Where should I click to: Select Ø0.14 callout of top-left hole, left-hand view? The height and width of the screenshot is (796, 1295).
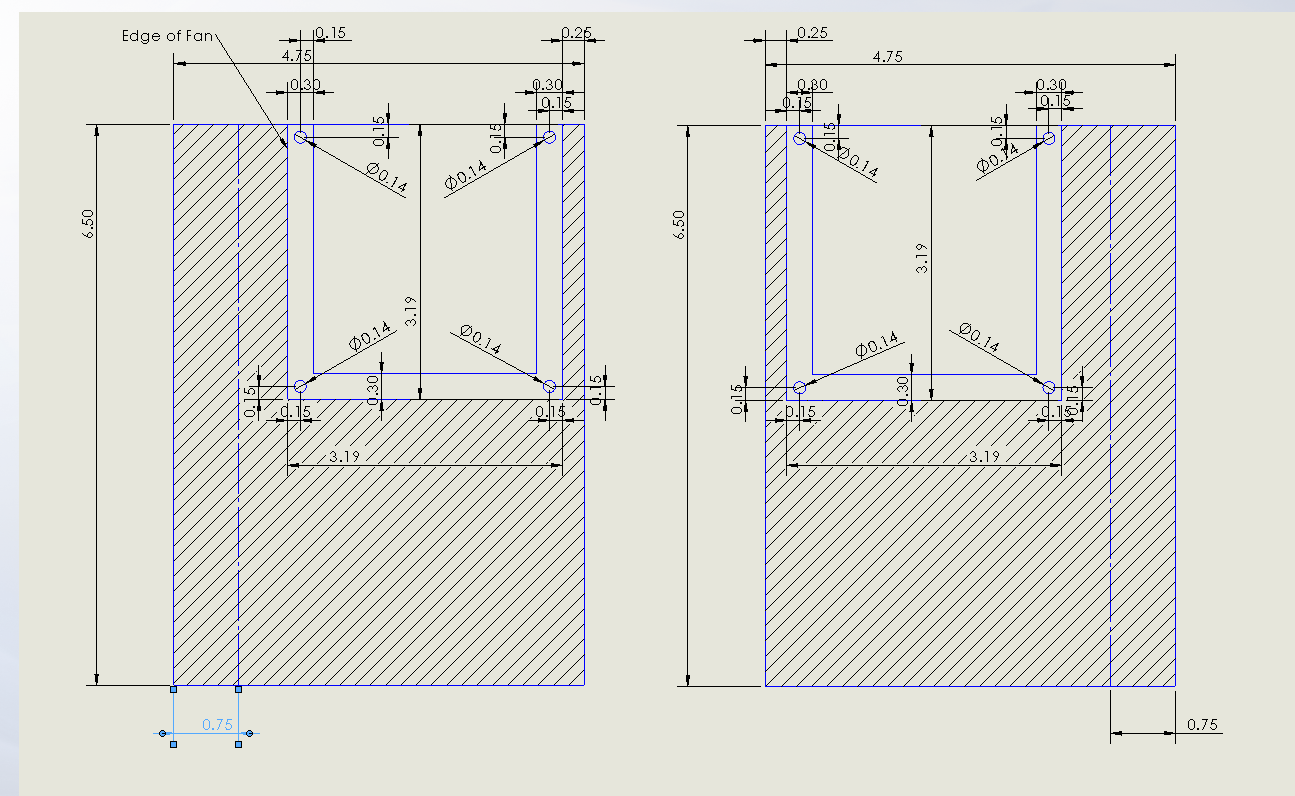pos(386,178)
